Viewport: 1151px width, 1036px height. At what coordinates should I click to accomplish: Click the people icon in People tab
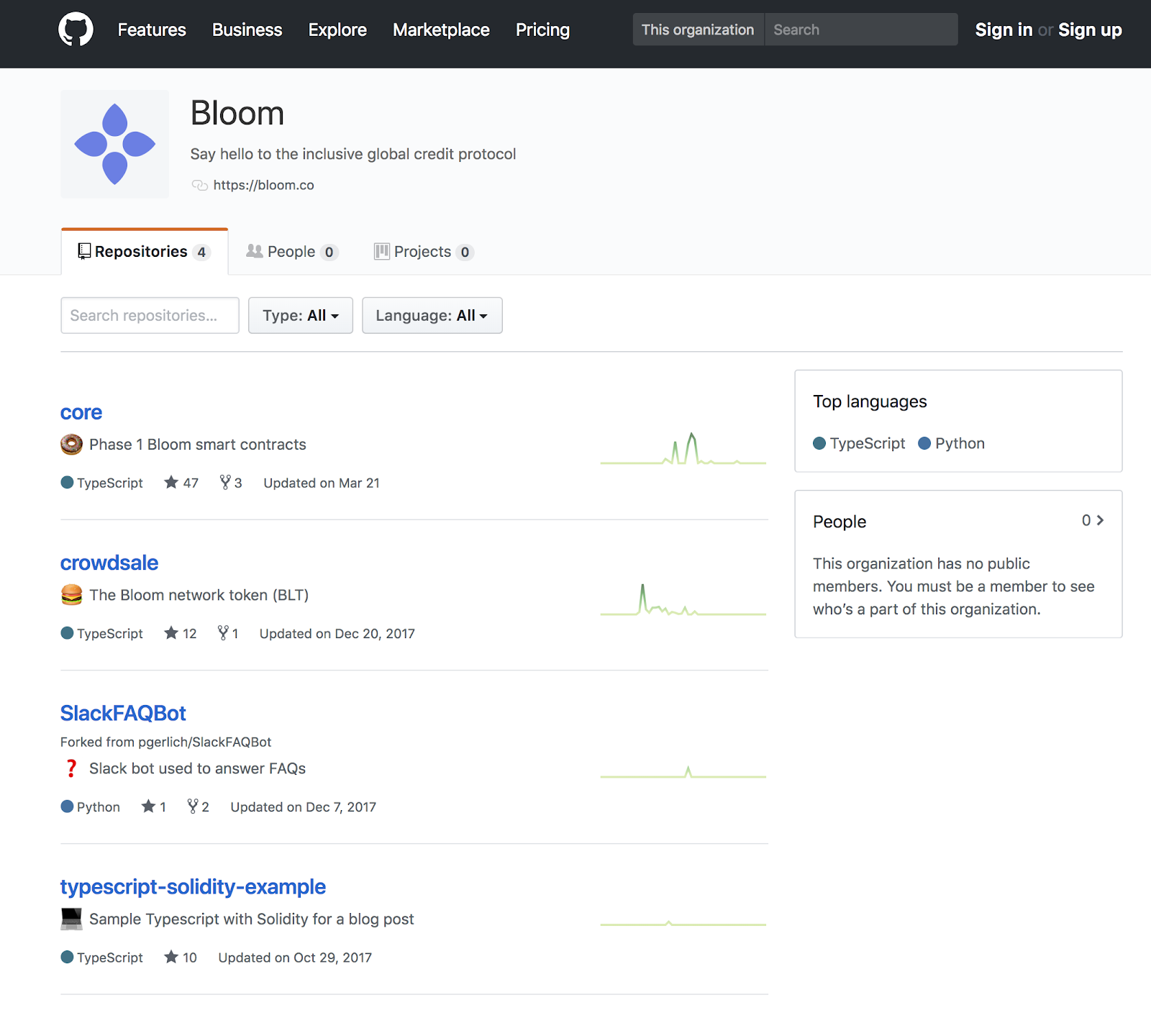(x=255, y=251)
